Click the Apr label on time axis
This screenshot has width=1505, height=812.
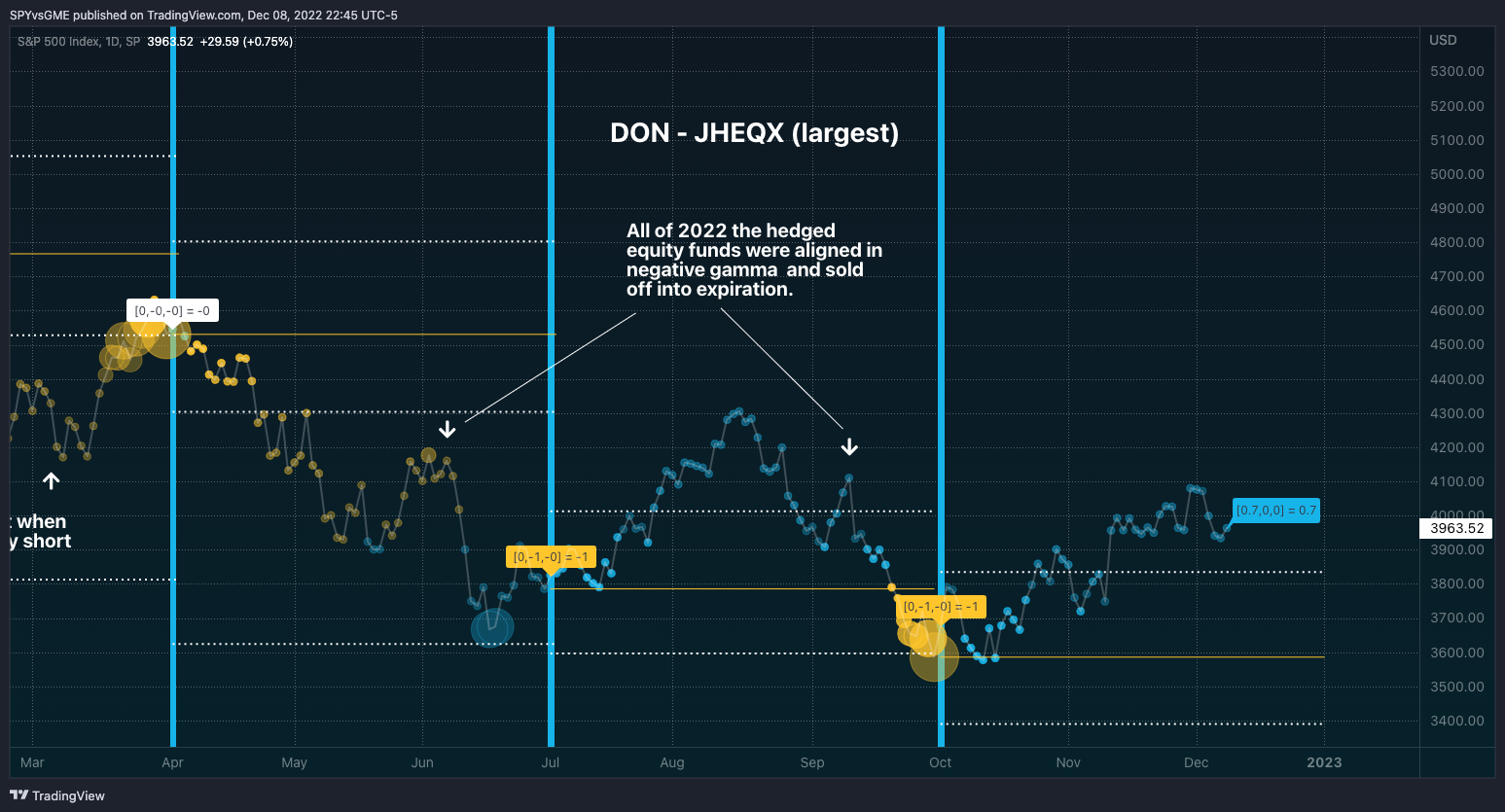pyautogui.click(x=172, y=762)
